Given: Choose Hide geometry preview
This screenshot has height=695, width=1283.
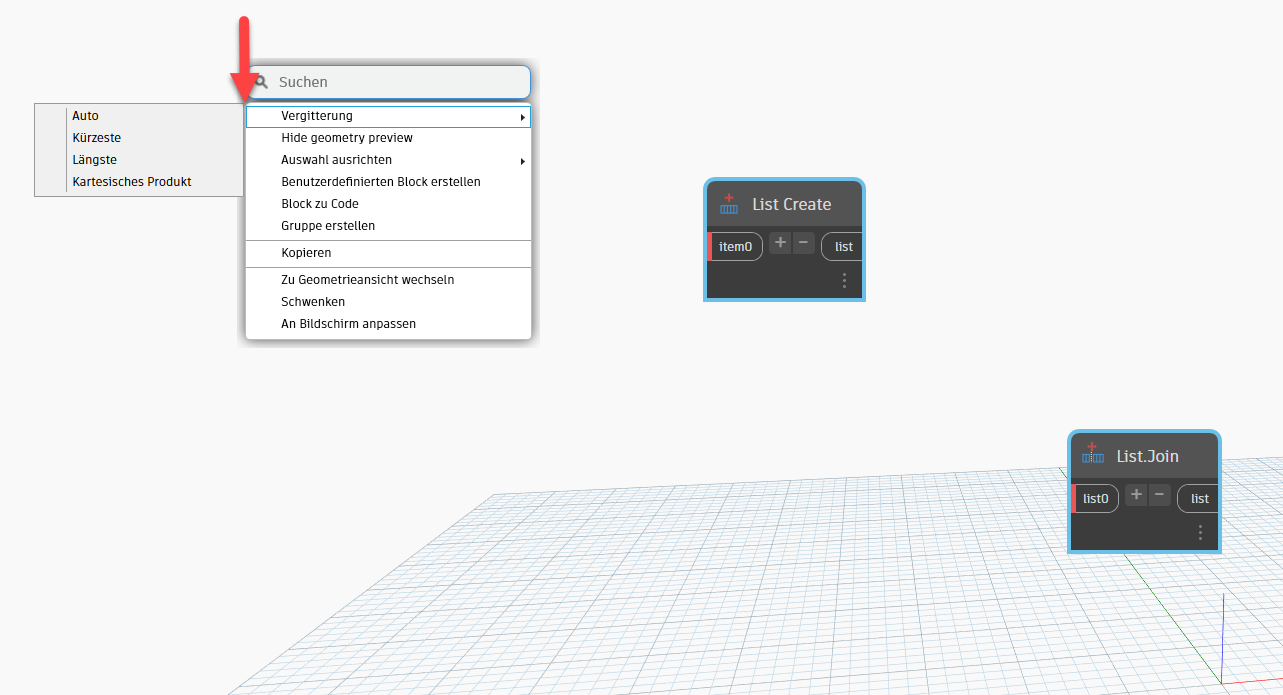Looking at the screenshot, I should (x=388, y=138).
